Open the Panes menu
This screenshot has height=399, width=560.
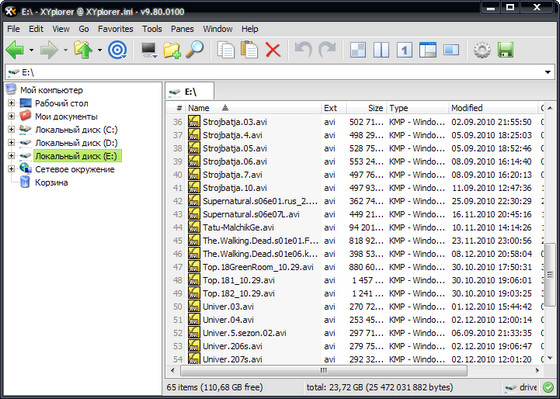(182, 29)
